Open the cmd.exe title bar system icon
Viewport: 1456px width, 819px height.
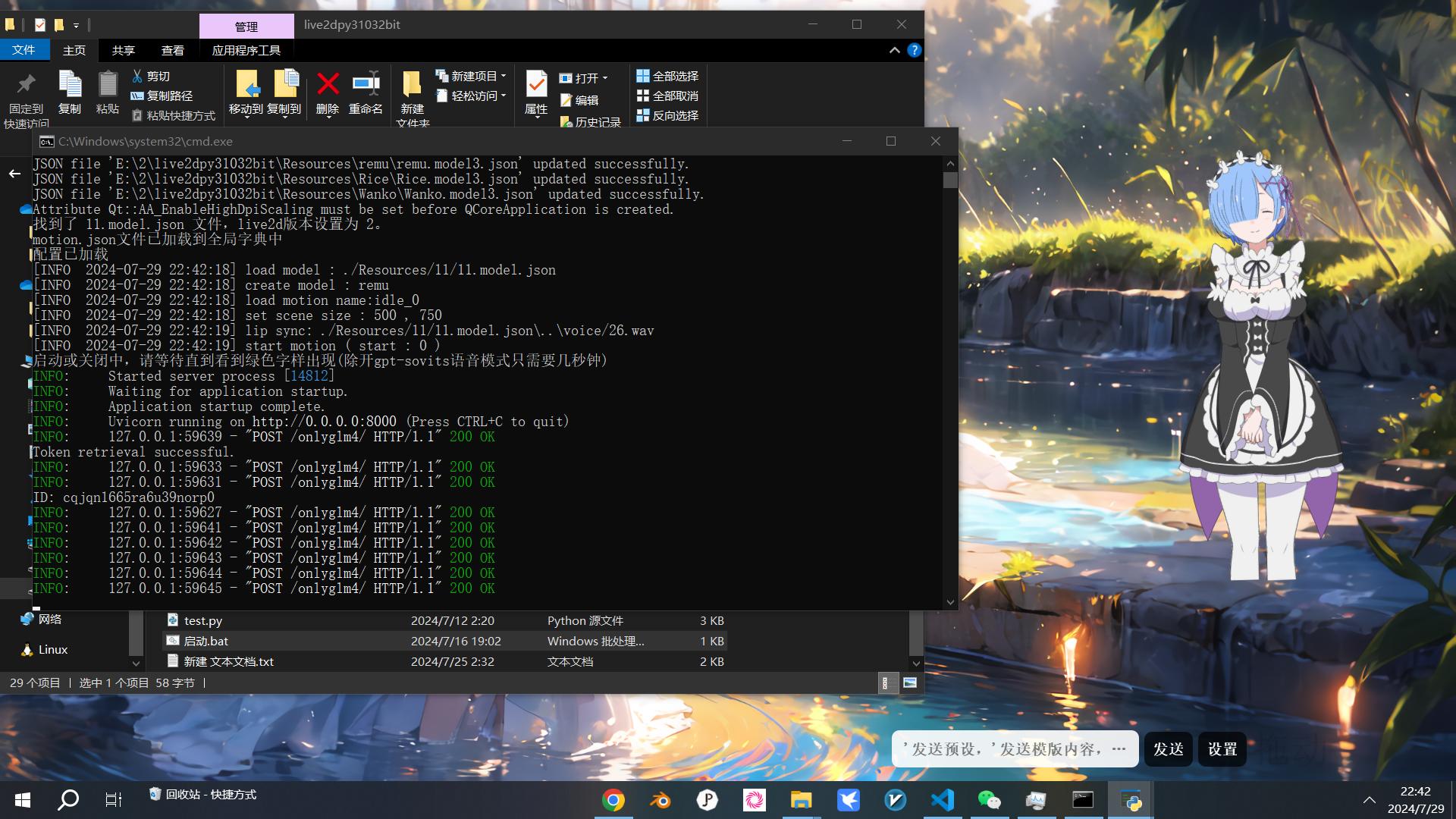click(46, 142)
